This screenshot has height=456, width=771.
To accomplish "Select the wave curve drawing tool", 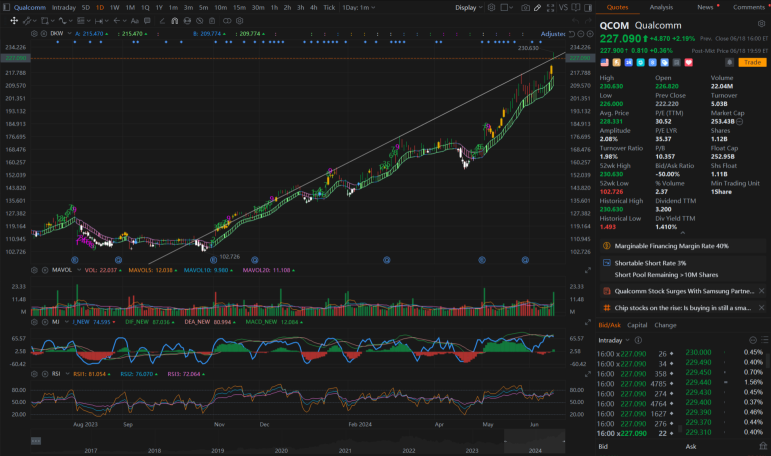I will [62, 21].
